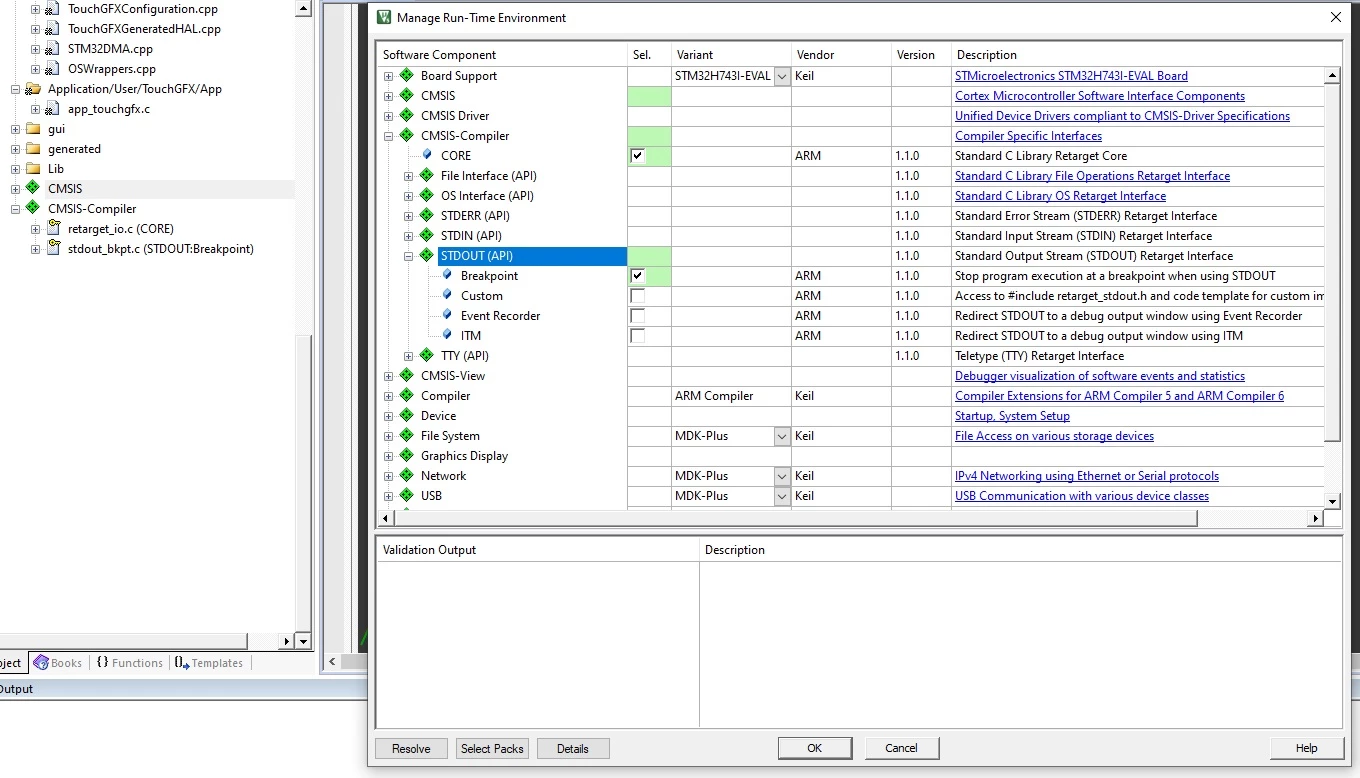Click the Software Component column header
The width and height of the screenshot is (1360, 778).
[503, 55]
